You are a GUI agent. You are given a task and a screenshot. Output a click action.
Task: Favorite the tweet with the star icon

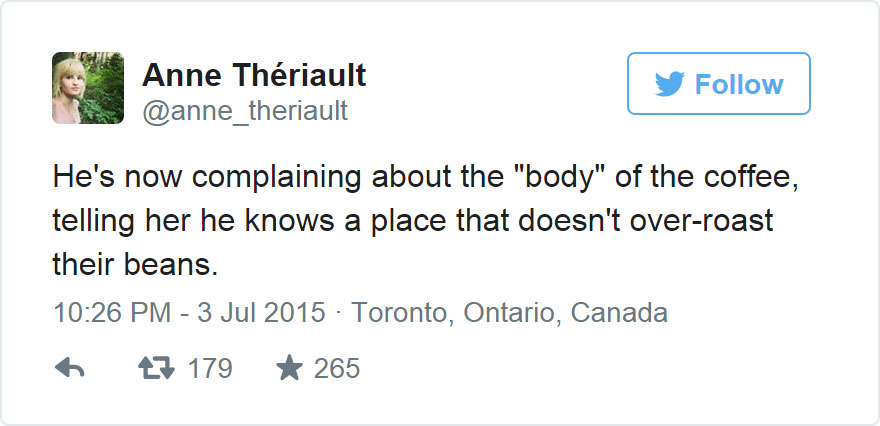point(288,369)
